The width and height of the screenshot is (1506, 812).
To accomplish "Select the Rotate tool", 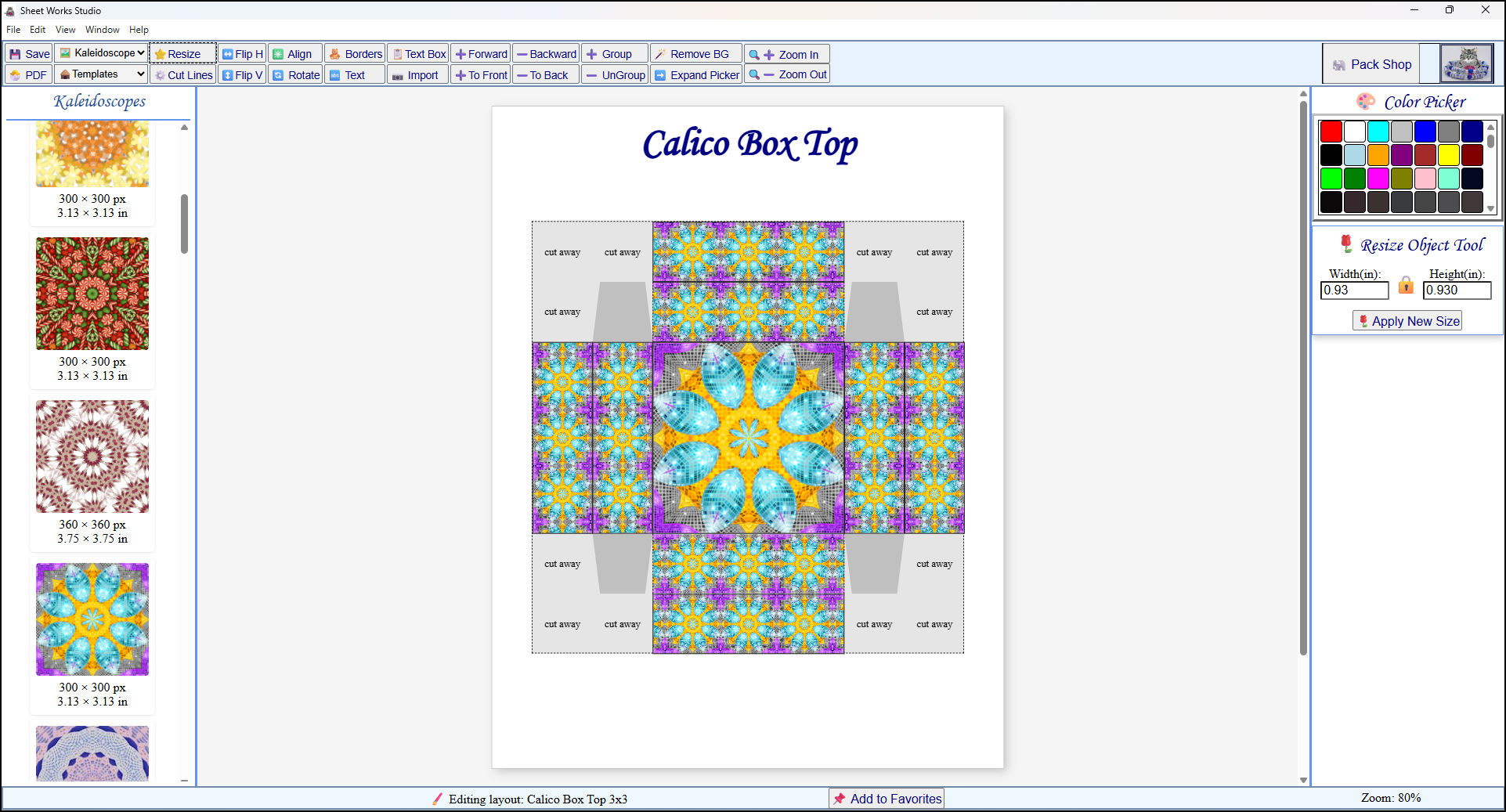I will [295, 74].
